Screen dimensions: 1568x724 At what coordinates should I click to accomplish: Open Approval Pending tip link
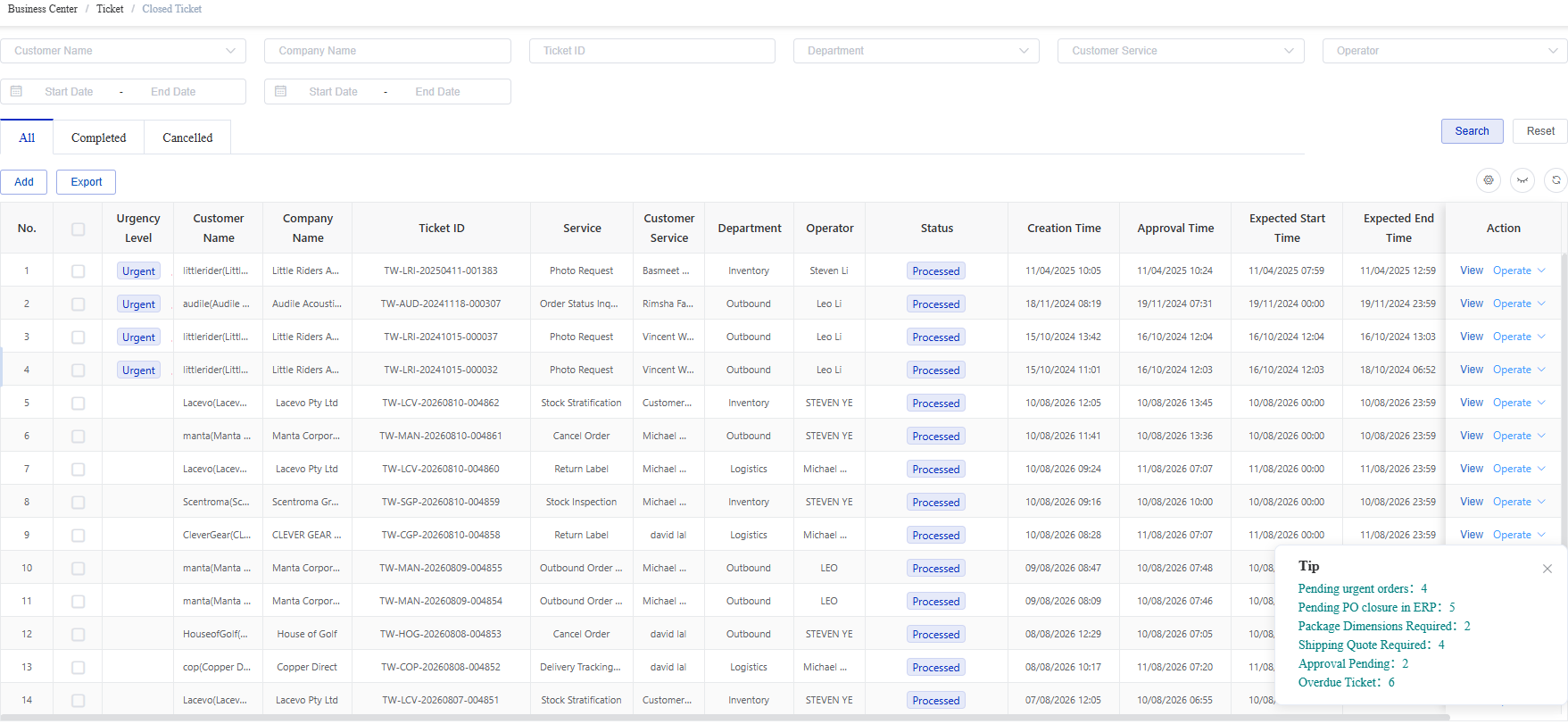tap(1353, 663)
